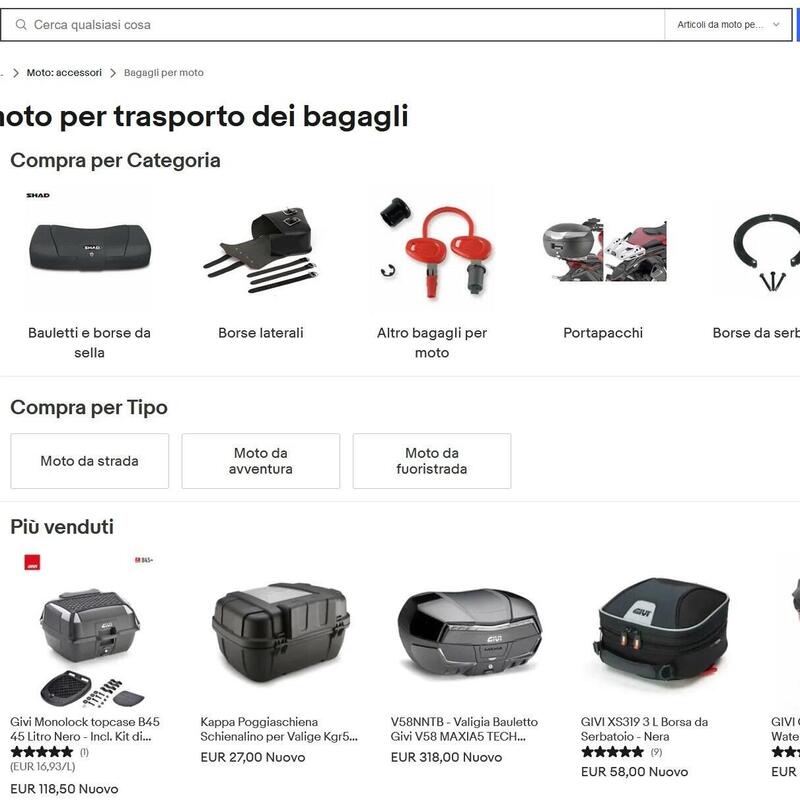The height and width of the screenshot is (800, 800).
Task: Click the Kappa Poggiaschiena Schienalino title link
Action: click(279, 729)
